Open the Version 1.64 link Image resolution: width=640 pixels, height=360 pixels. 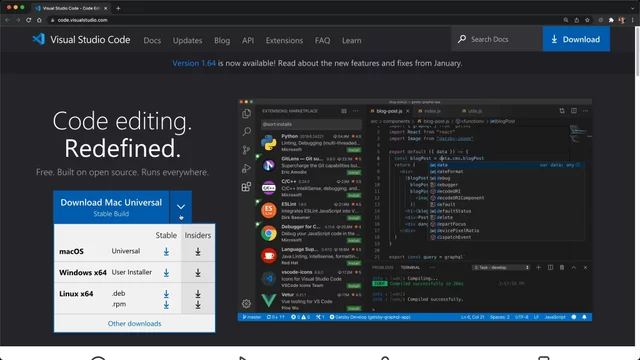tap(194, 63)
